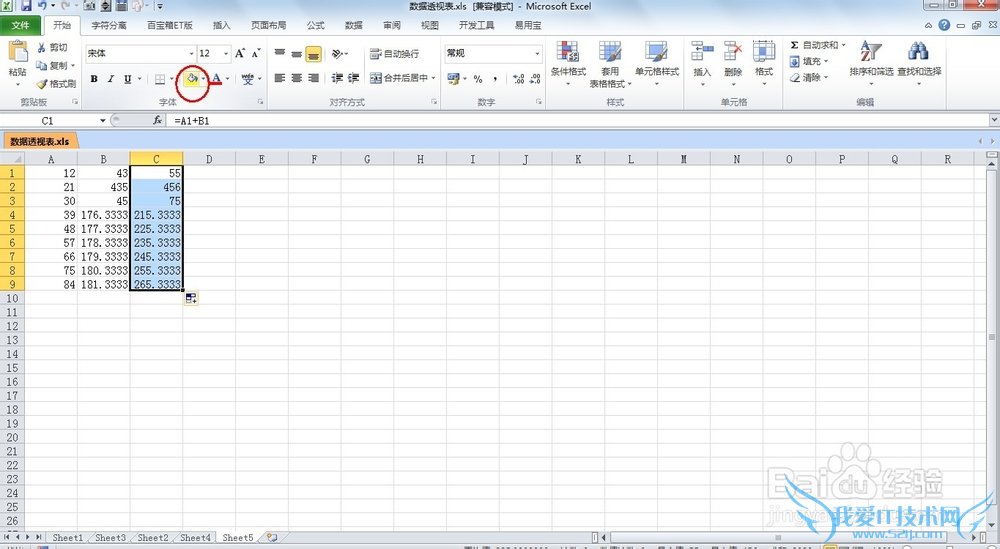
Task: Center text horizontally in cells
Action: point(297,78)
